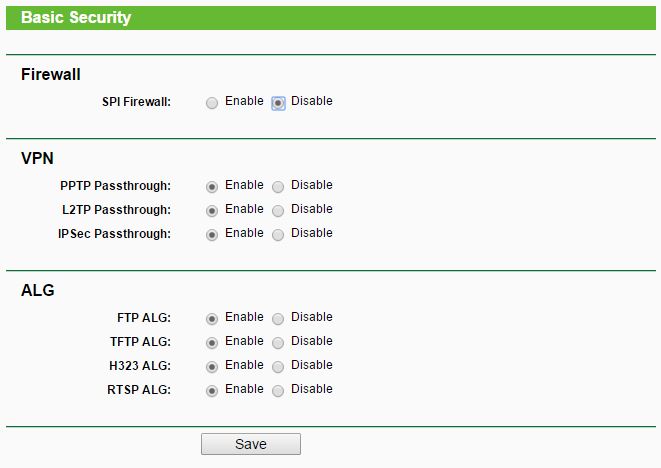The image size is (661, 468).
Task: Enable FTP ALG
Action: 212,319
